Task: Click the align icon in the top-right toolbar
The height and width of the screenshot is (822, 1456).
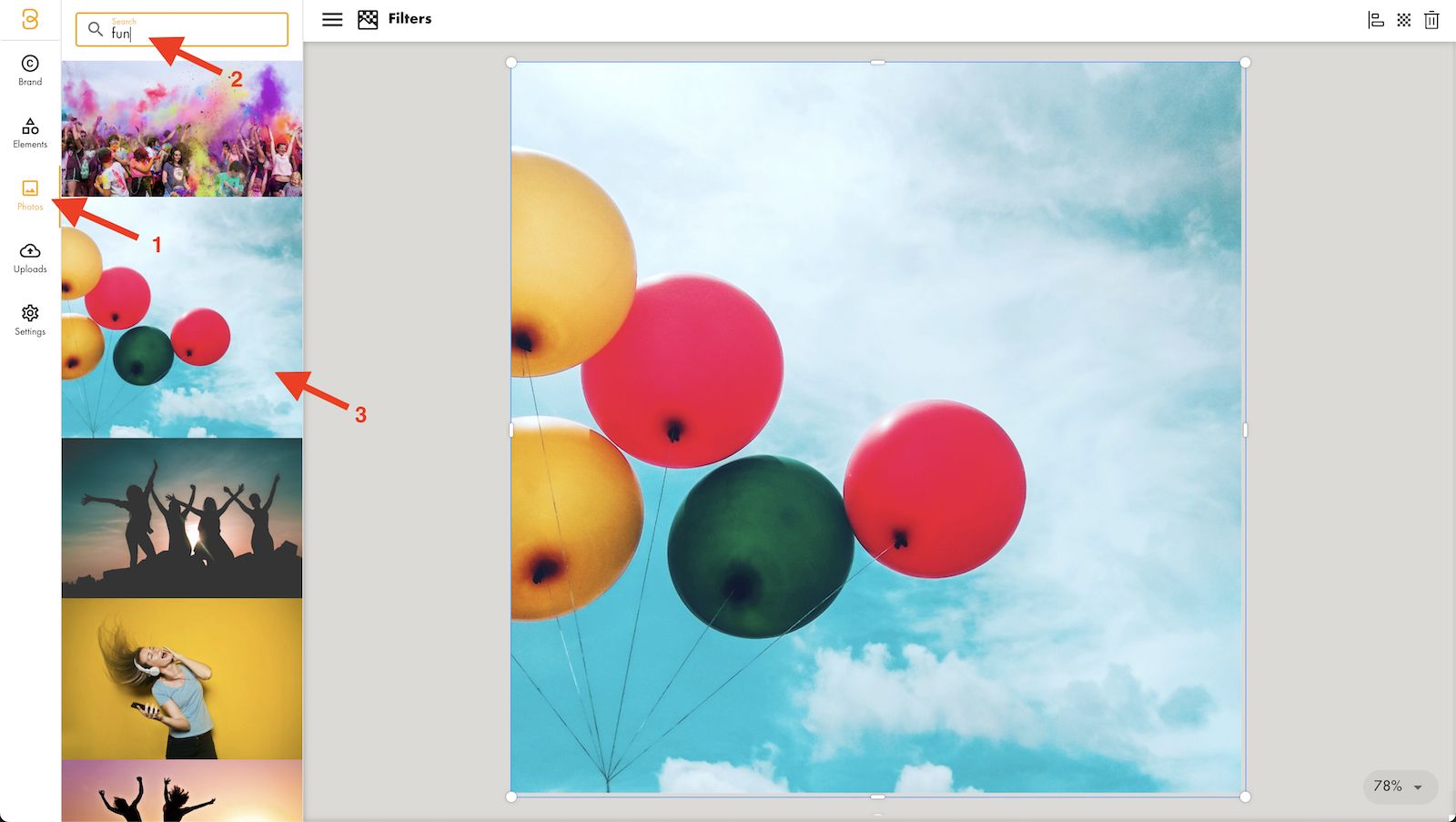Action: 1376,20
